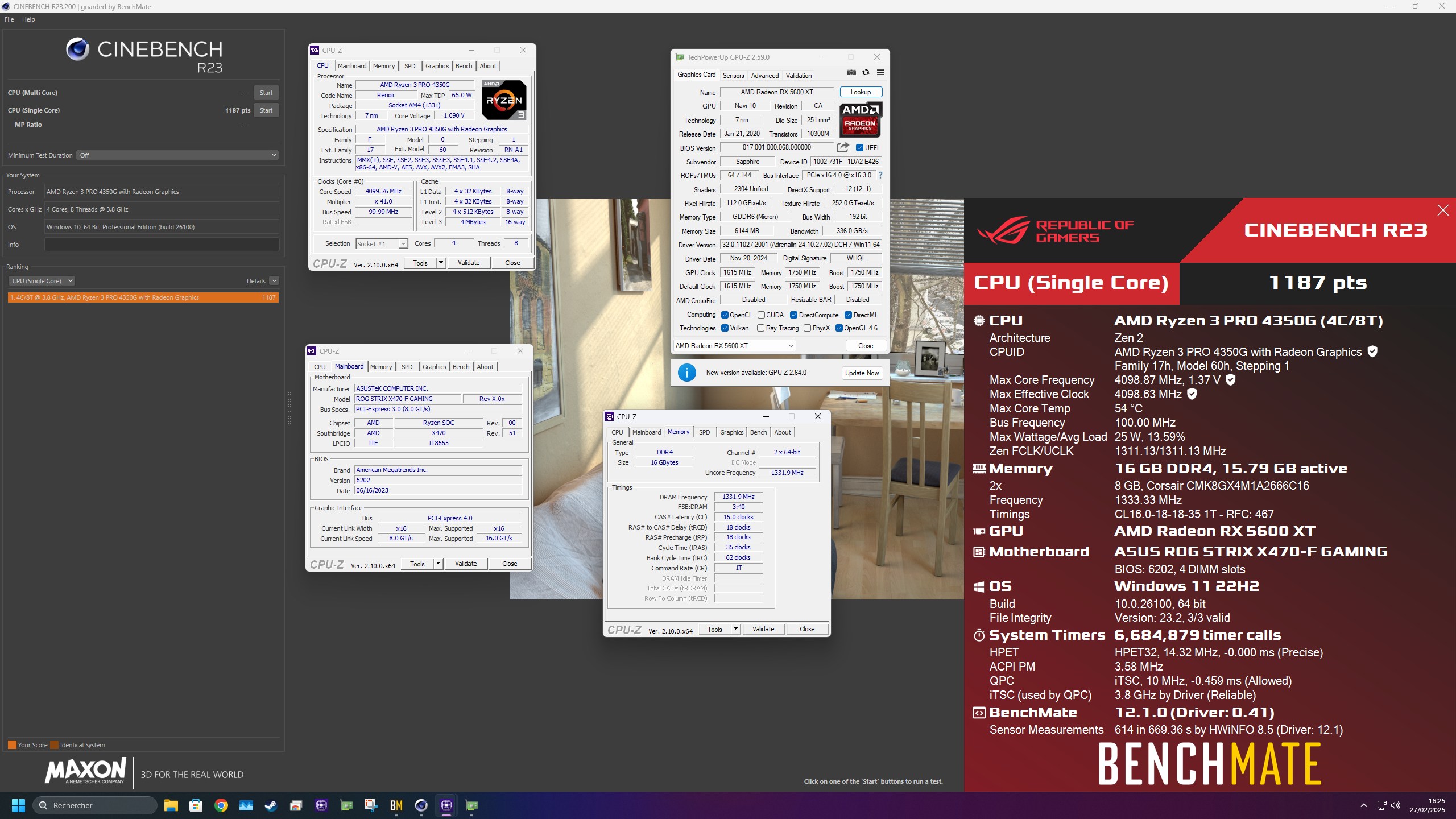
Task: Open volume control in system tray
Action: [x=1396, y=805]
